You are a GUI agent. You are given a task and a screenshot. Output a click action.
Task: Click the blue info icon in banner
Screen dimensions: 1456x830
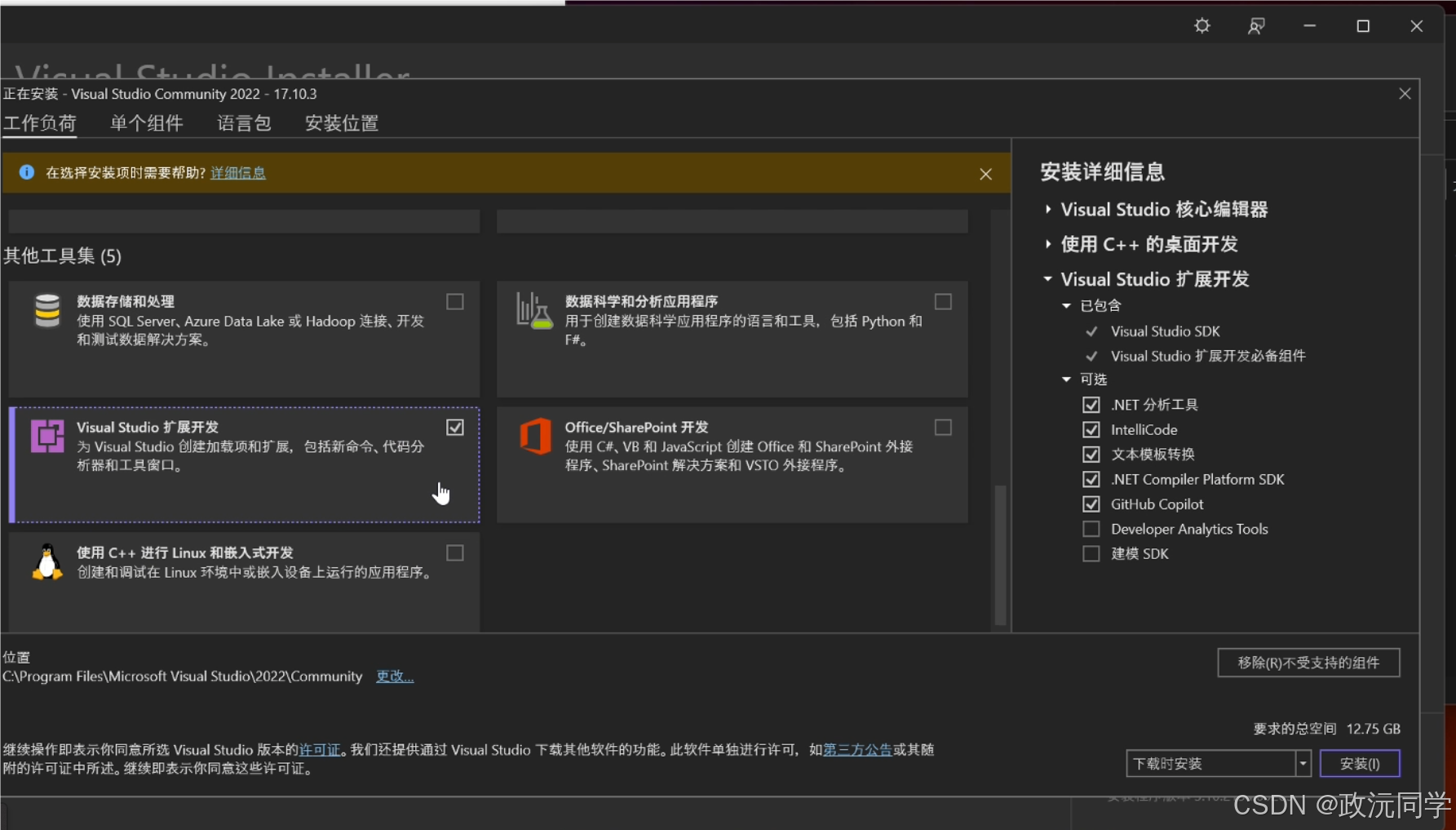pos(27,172)
